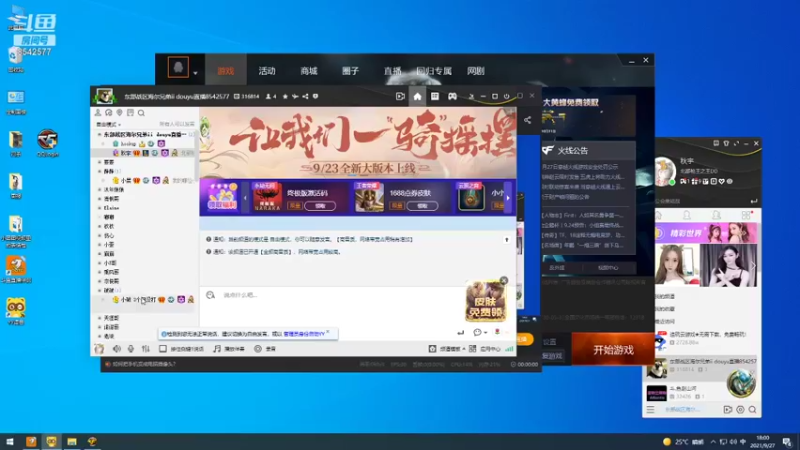Switch to 圈子 tab in CF launcher
This screenshot has height=450, width=800.
tap(351, 71)
